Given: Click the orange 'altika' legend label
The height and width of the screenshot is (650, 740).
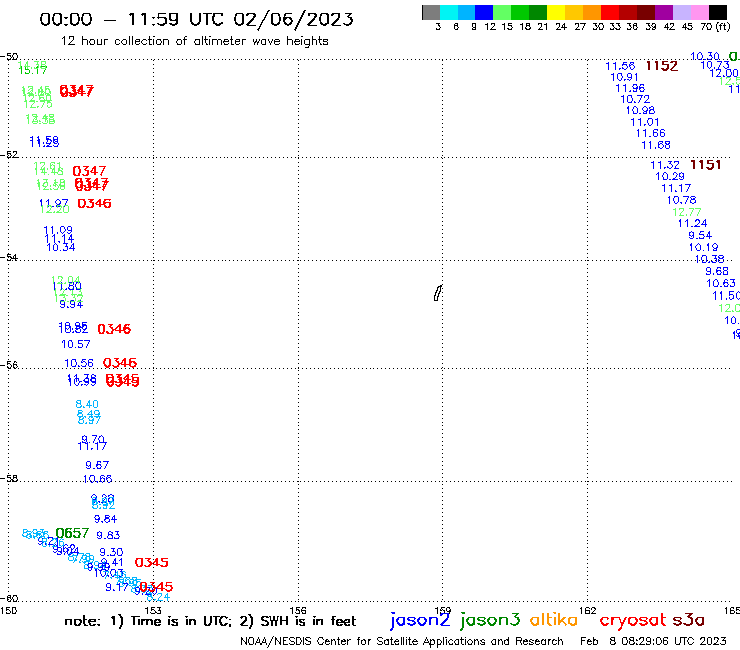Looking at the screenshot, I should click(554, 620).
